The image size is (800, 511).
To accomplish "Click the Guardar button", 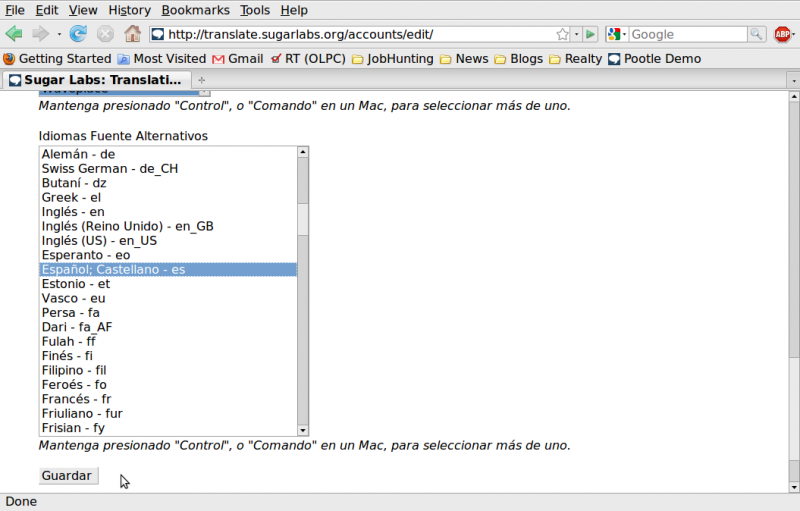I will (x=68, y=476).
